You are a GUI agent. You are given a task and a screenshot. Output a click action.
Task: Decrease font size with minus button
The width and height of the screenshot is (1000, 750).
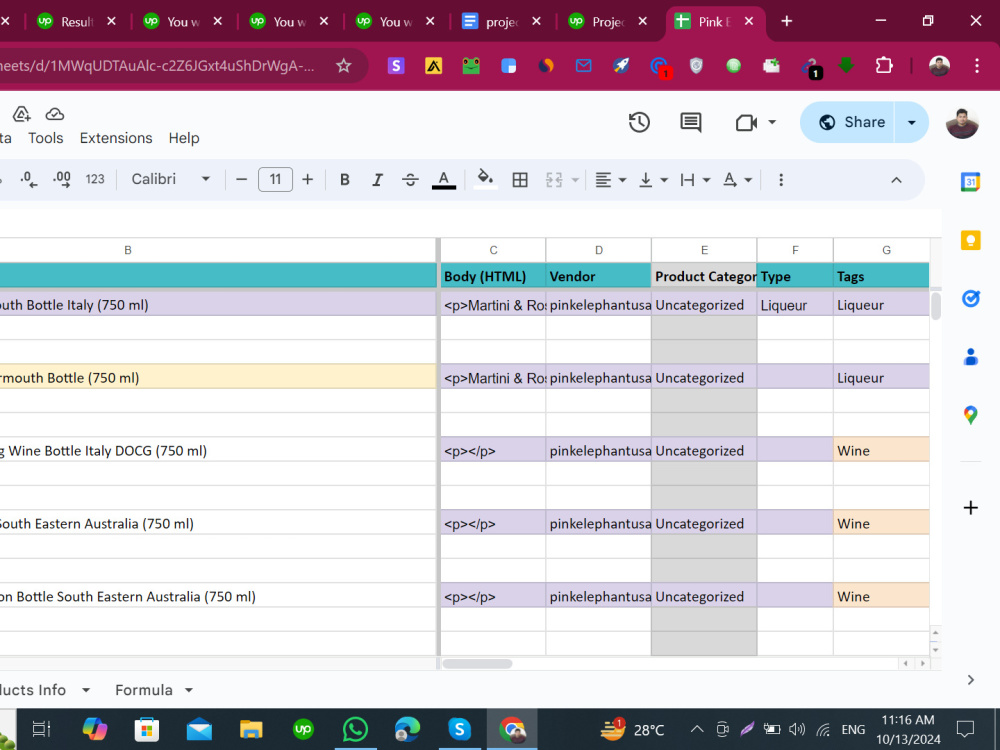click(241, 180)
